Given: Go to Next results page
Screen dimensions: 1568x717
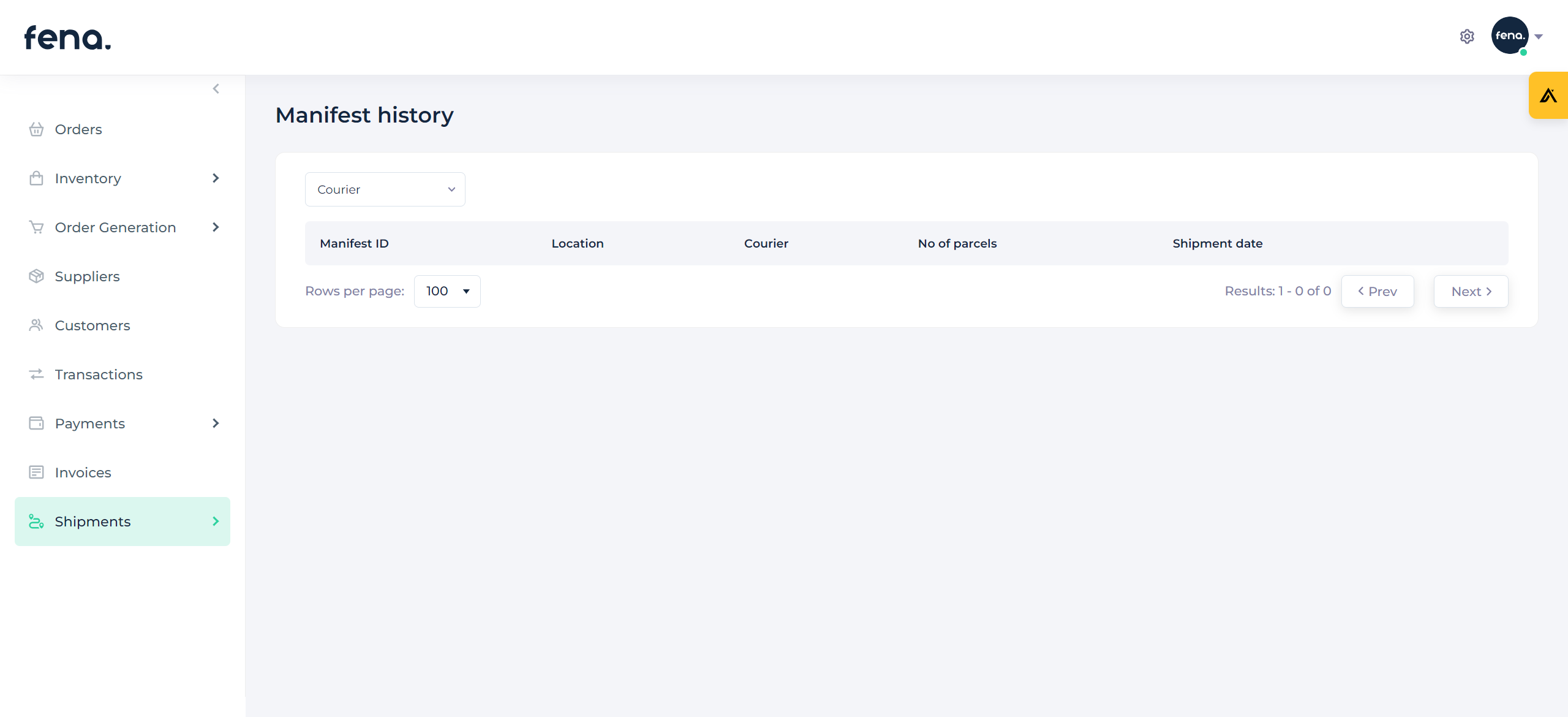Looking at the screenshot, I should point(1471,292).
